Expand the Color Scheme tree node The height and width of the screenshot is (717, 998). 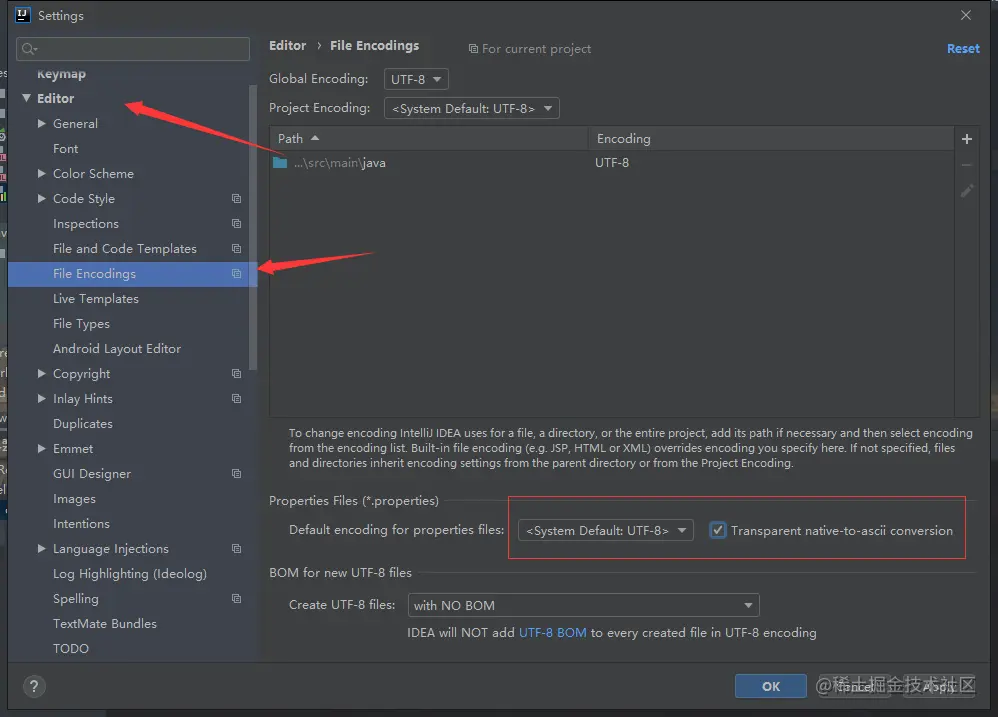pyautogui.click(x=41, y=173)
